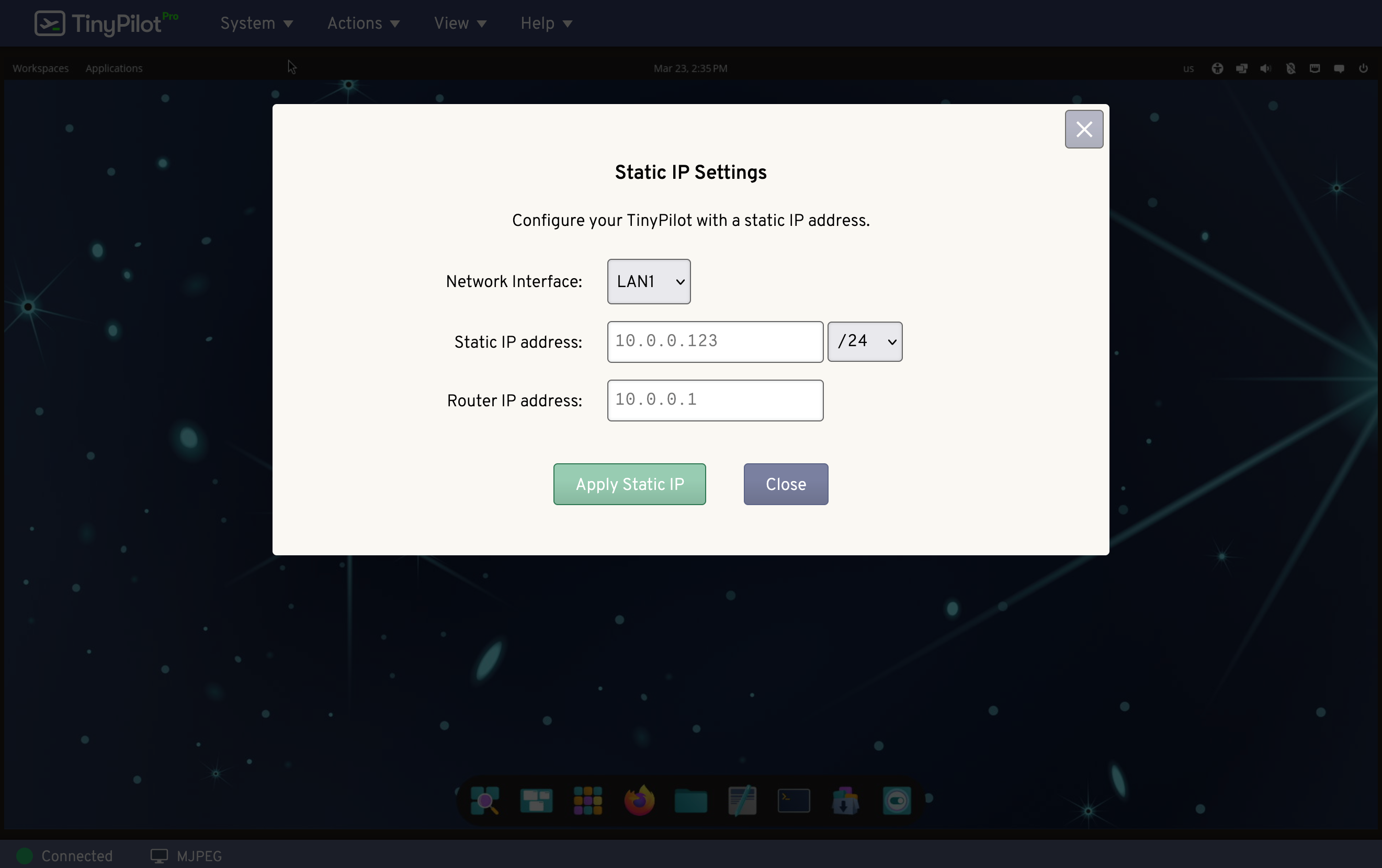Click the text editor icon in dock

coord(742,801)
